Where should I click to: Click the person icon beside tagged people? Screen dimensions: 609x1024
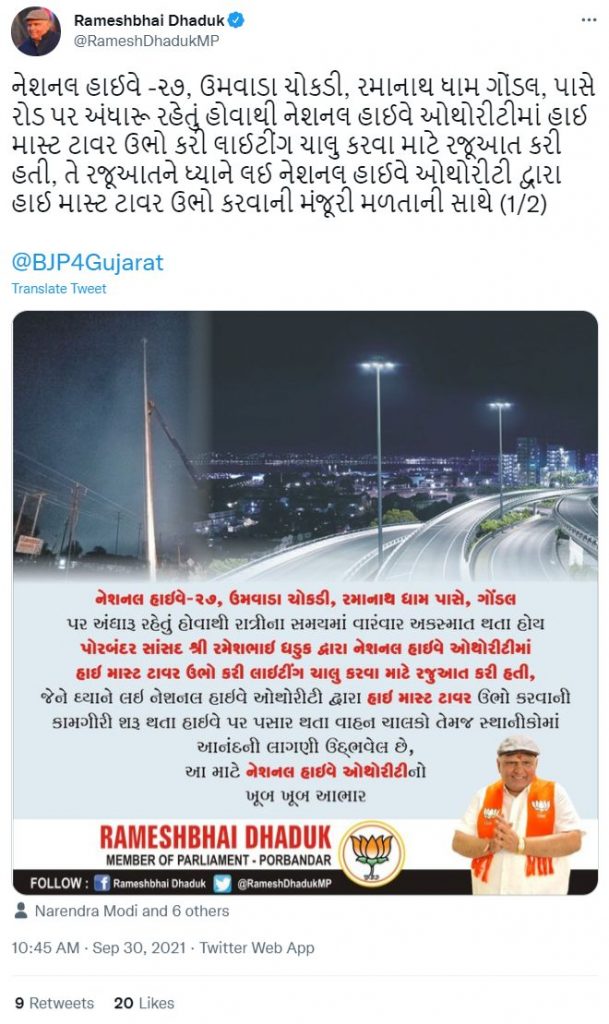(x=21, y=910)
